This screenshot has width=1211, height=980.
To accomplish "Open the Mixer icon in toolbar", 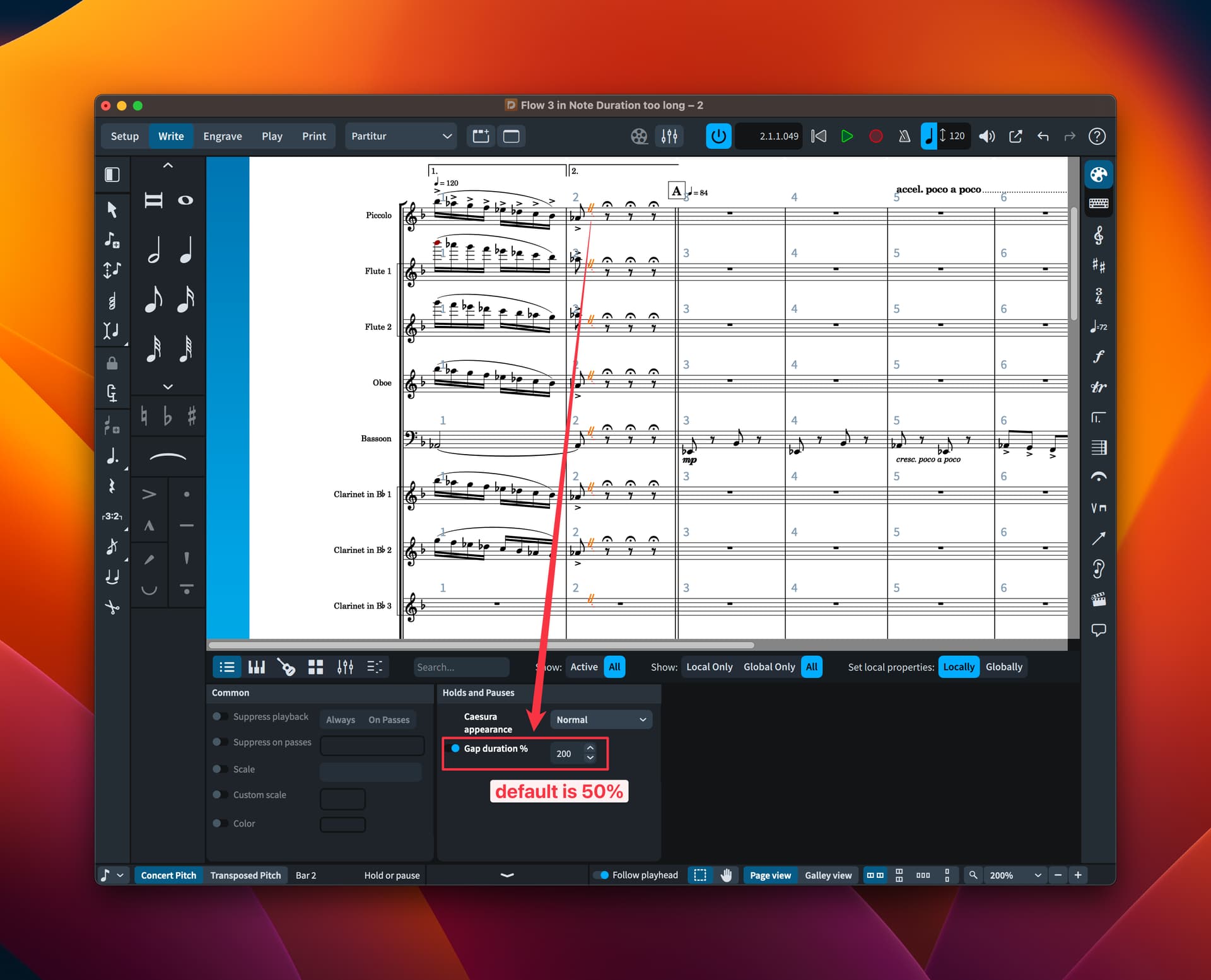I will (669, 136).
